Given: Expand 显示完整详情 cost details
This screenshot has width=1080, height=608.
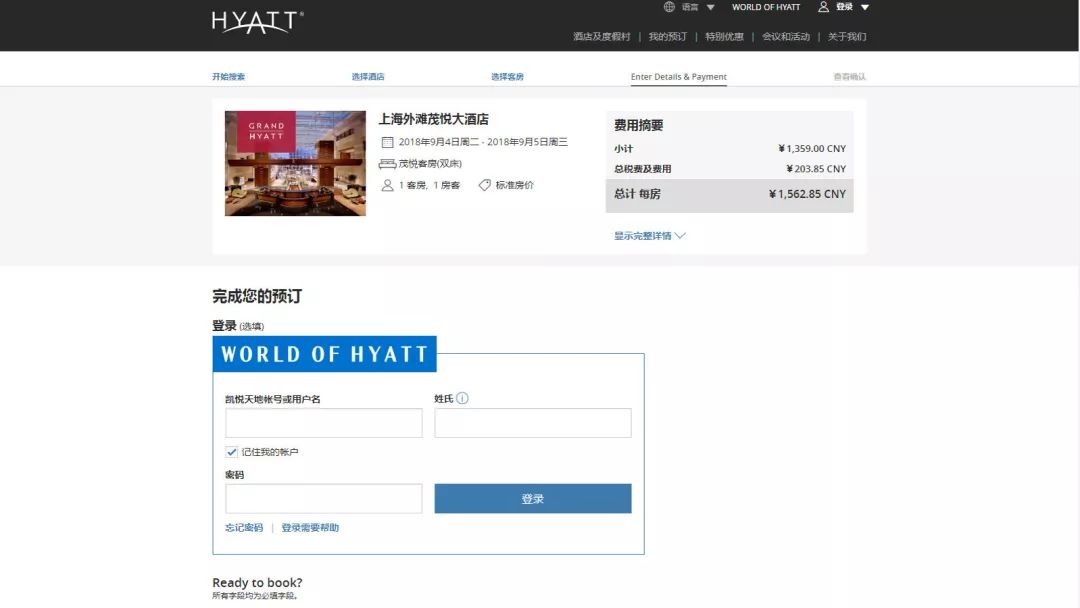Looking at the screenshot, I should [649, 236].
